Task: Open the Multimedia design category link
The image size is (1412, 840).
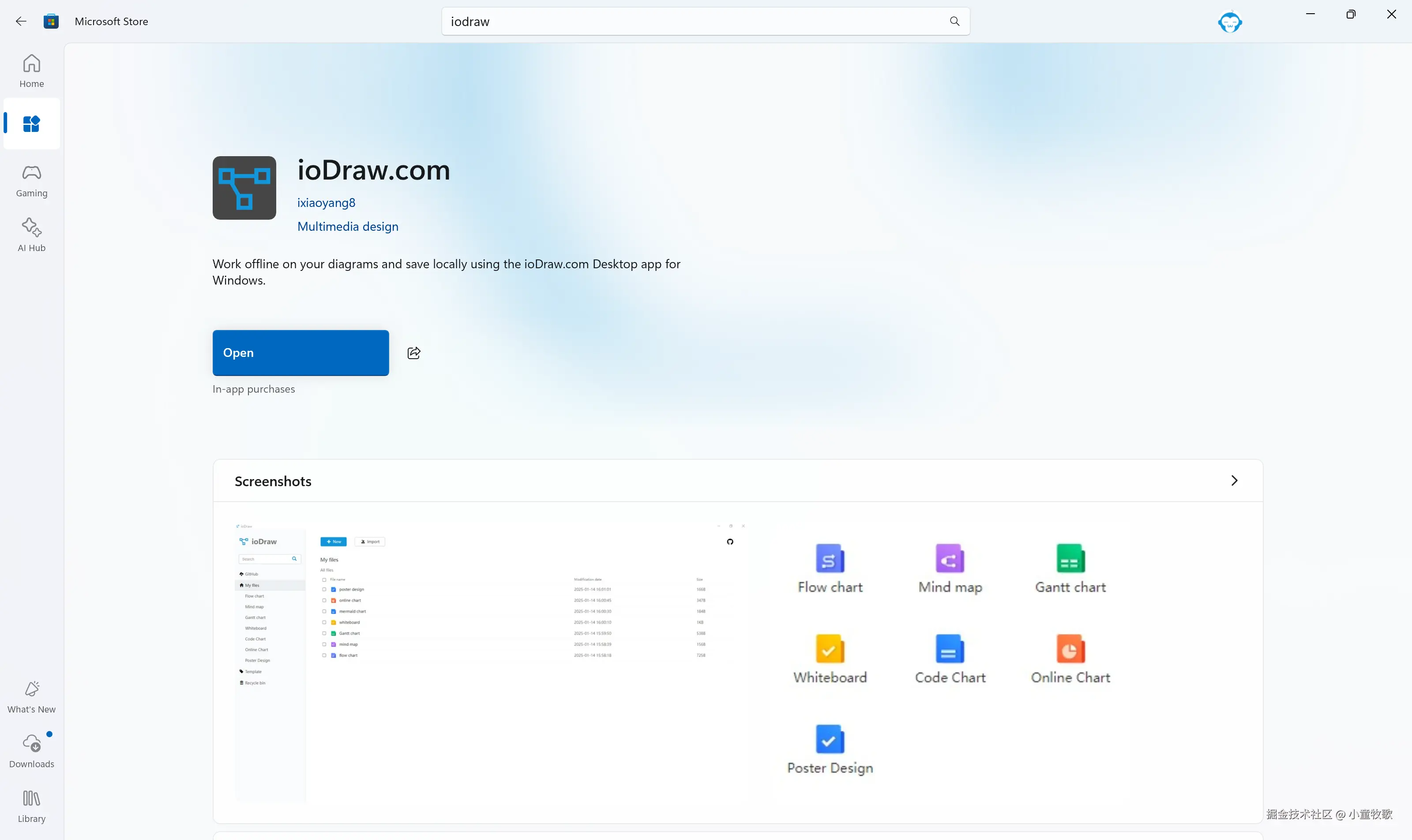Action: [348, 226]
